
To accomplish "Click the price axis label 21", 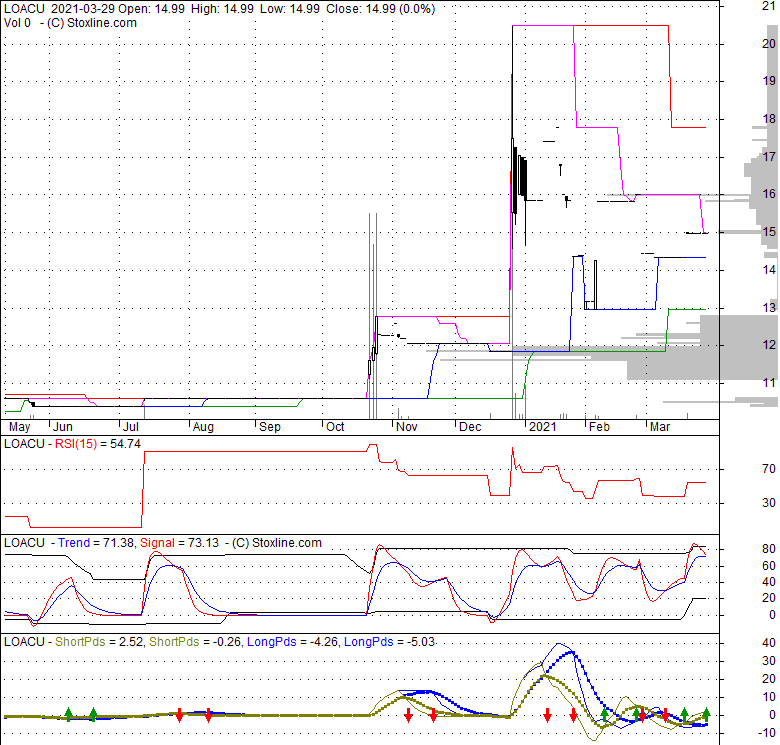I will (x=769, y=6).
